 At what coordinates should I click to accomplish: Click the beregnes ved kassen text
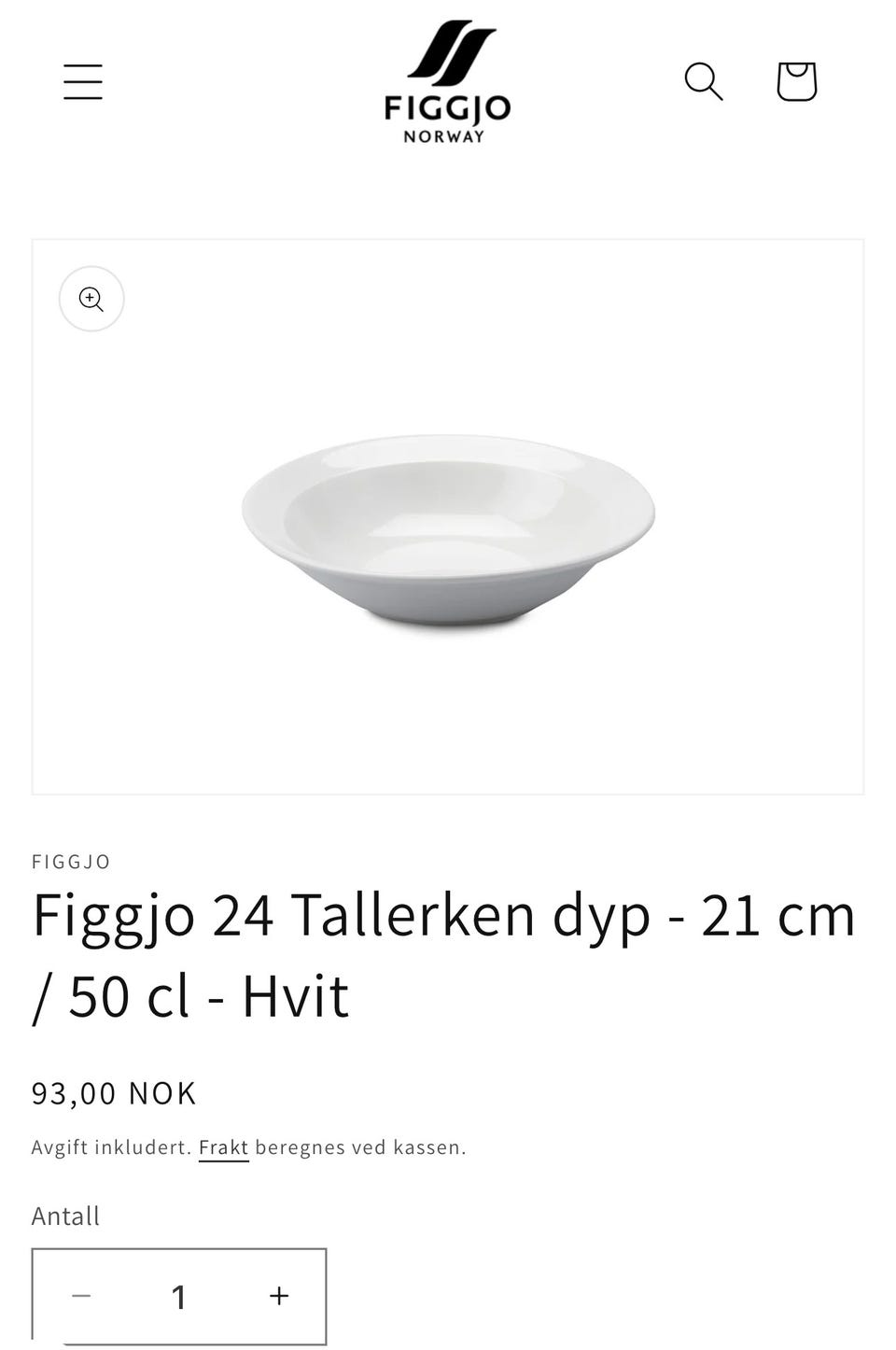click(x=360, y=1147)
